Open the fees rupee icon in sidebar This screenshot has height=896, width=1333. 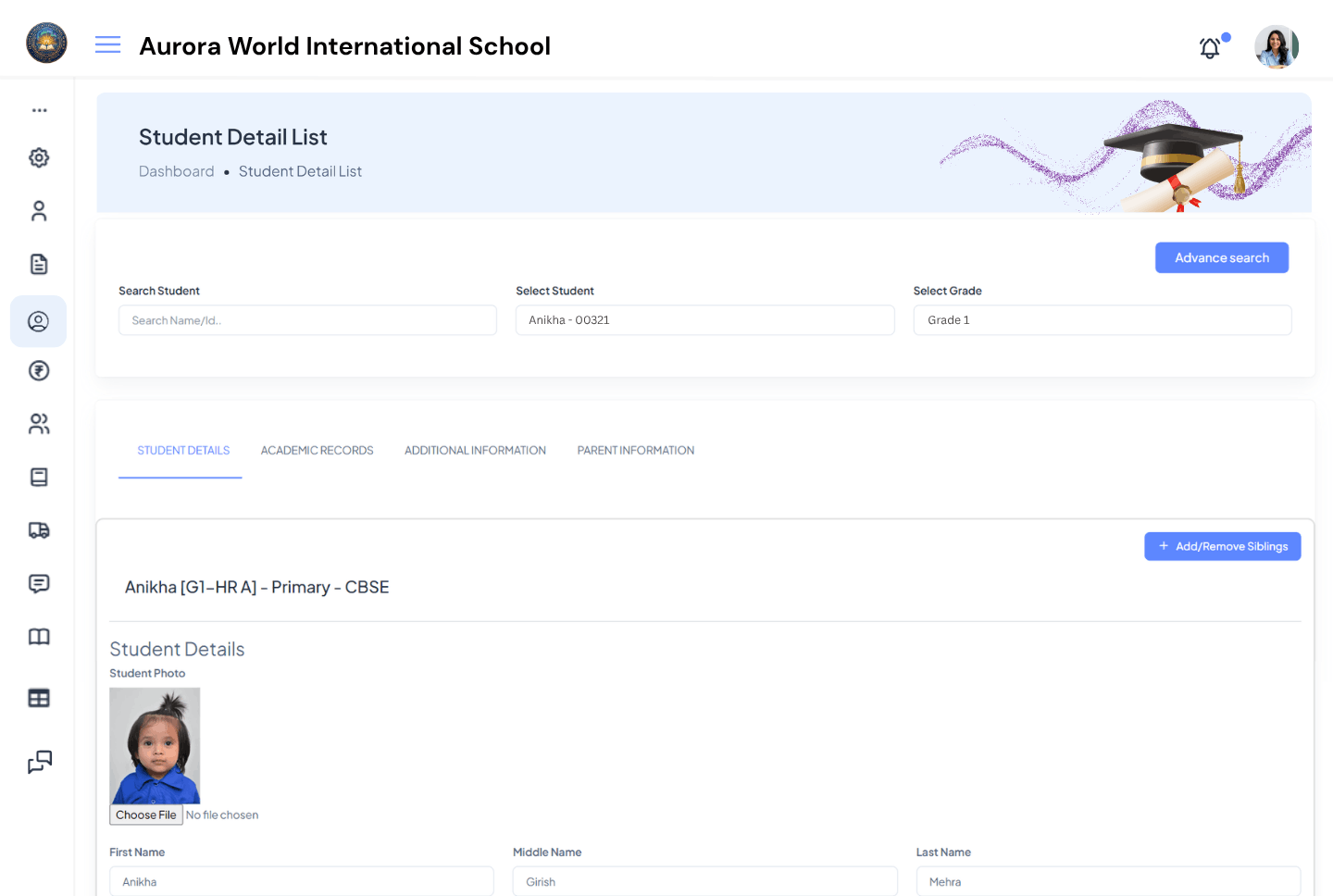point(38,369)
